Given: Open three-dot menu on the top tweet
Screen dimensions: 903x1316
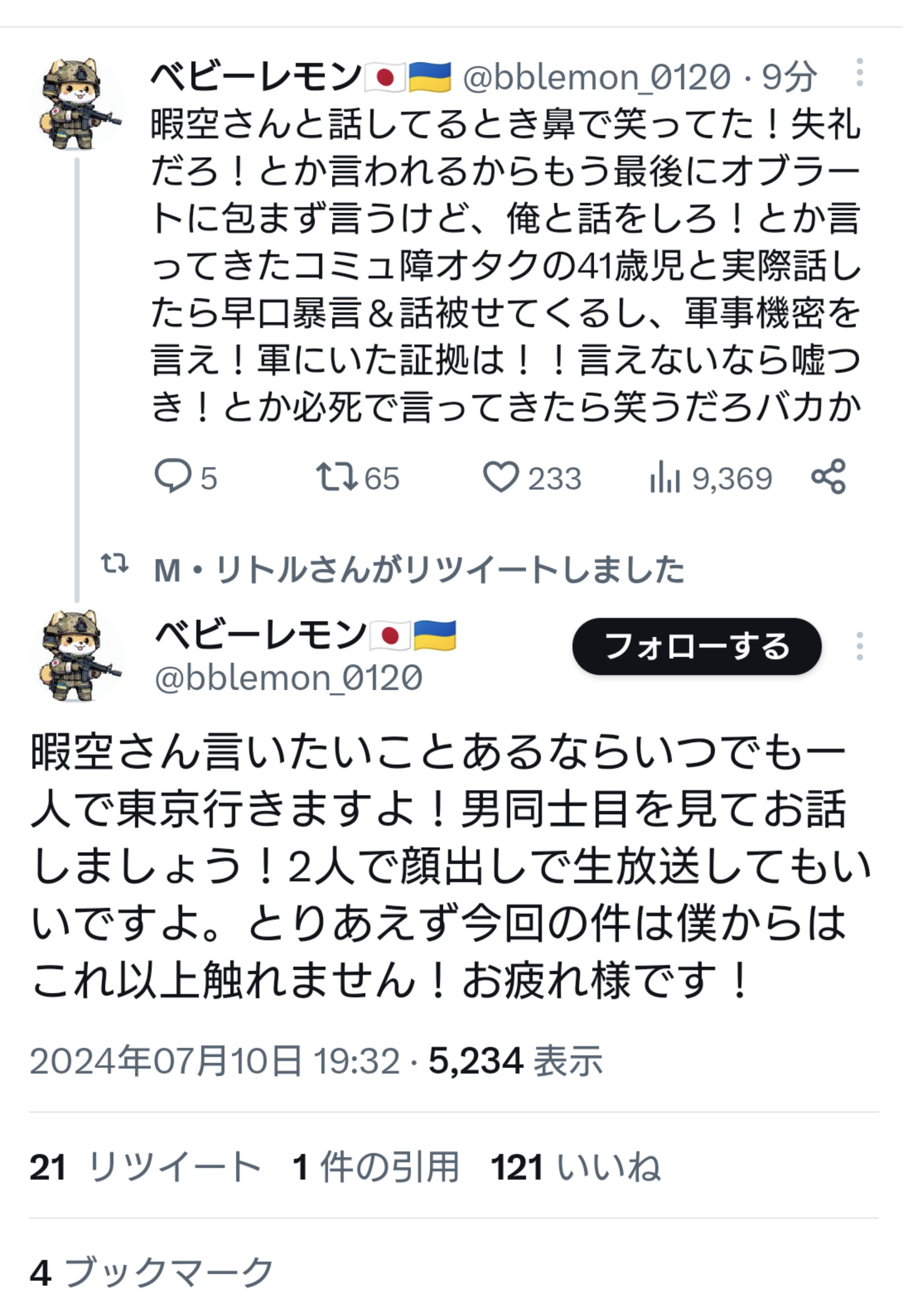Looking at the screenshot, I should (x=860, y=72).
